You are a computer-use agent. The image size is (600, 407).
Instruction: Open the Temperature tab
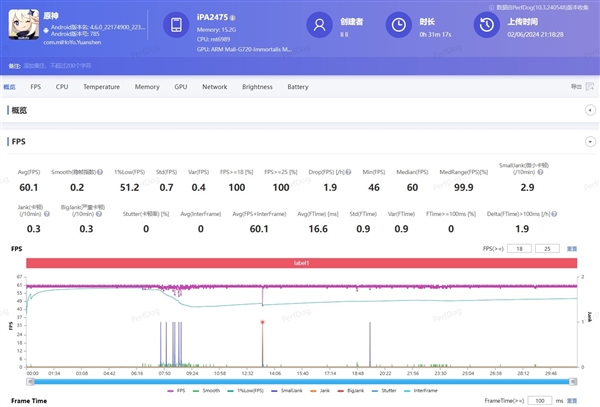tap(101, 87)
